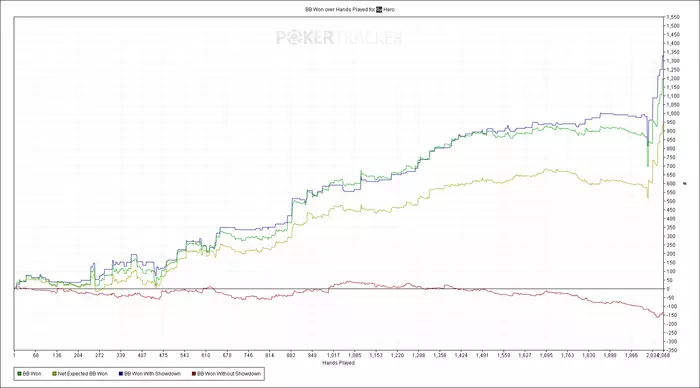700x388 pixels.
Task: Click the Hero player icon in the title
Action: point(379,9)
